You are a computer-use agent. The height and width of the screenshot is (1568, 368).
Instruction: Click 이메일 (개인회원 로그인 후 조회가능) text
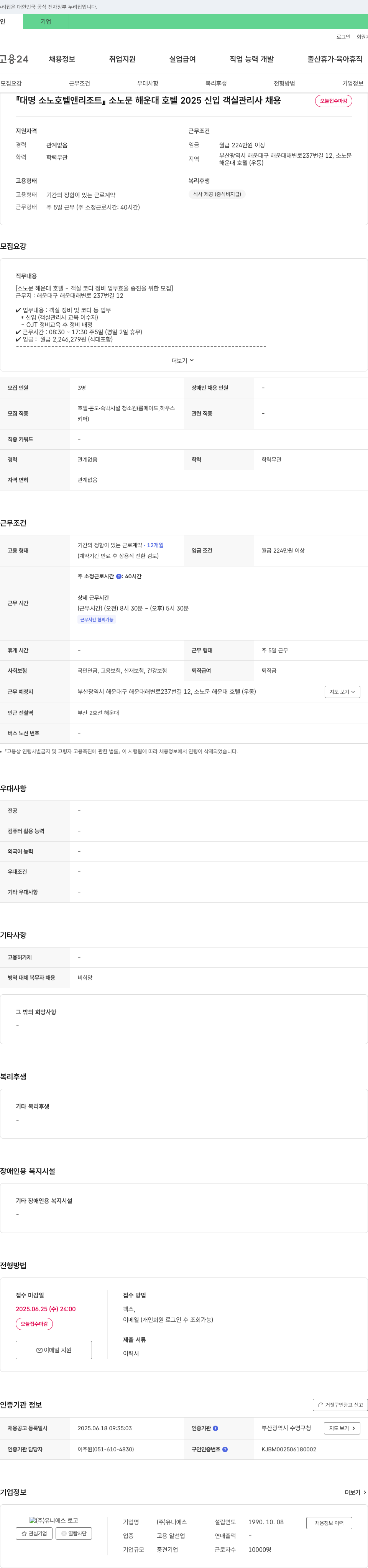pos(168,1320)
